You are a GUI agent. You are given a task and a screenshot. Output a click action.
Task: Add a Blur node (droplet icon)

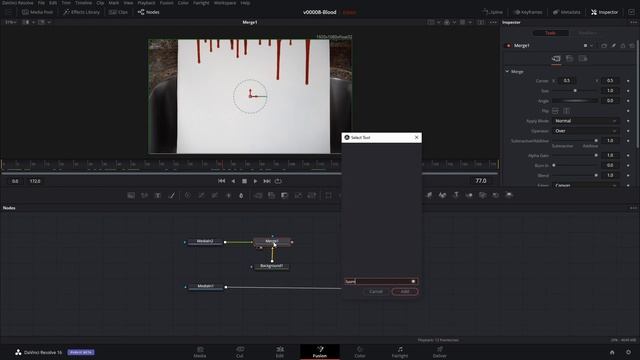241,196
